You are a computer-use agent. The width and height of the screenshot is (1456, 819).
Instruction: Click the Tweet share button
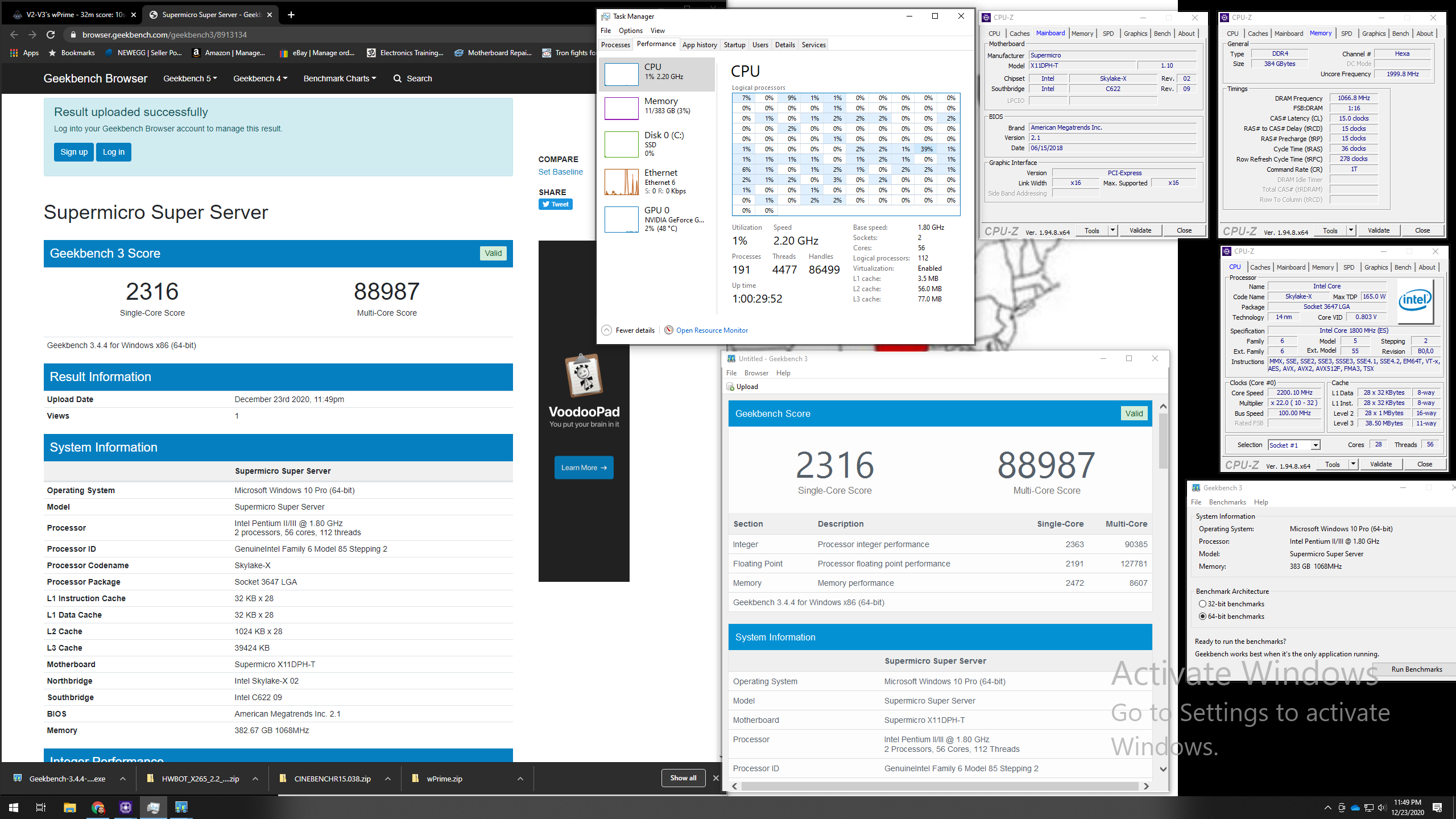[556, 204]
